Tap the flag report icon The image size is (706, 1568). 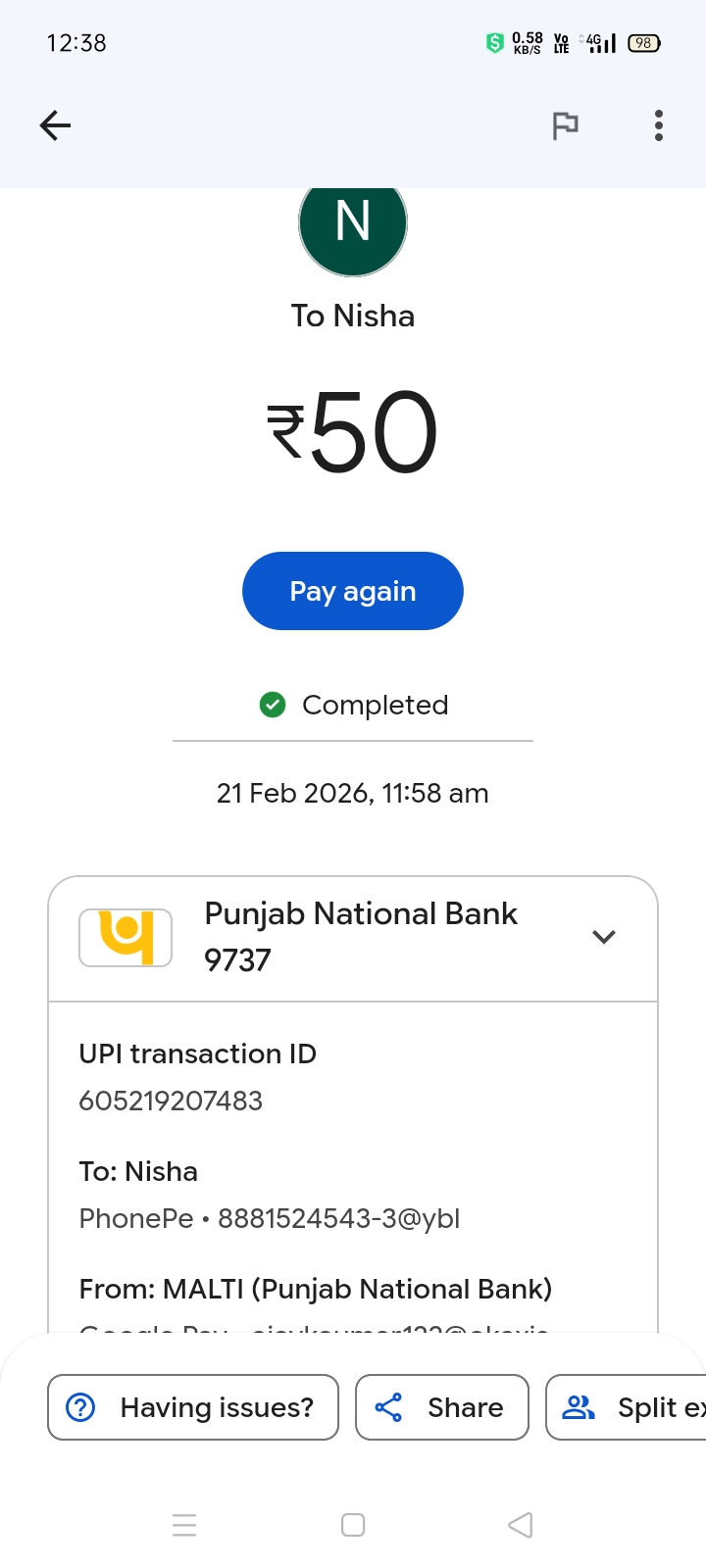tap(565, 125)
